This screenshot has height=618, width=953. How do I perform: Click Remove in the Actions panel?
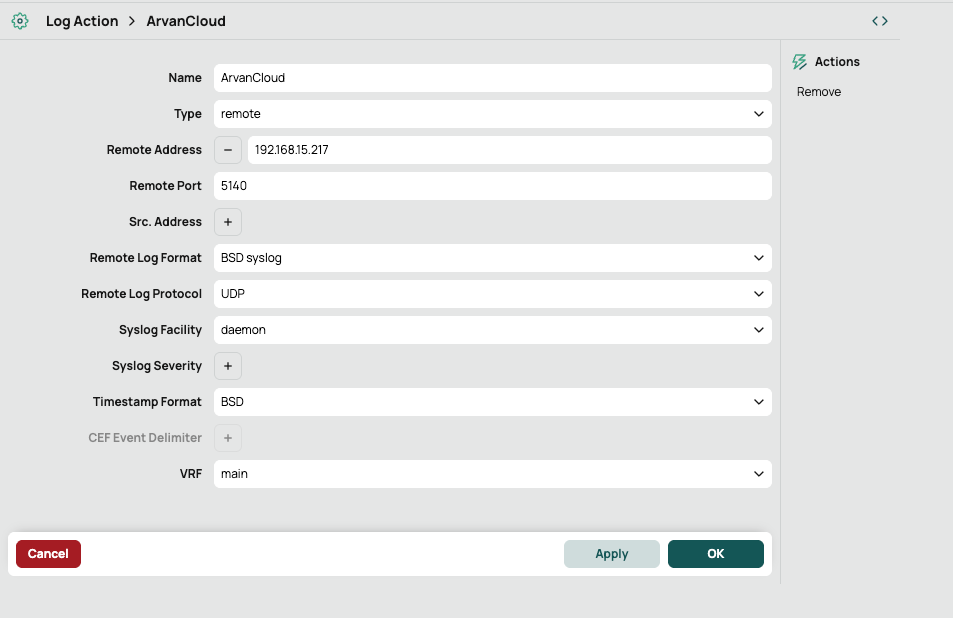tap(819, 92)
